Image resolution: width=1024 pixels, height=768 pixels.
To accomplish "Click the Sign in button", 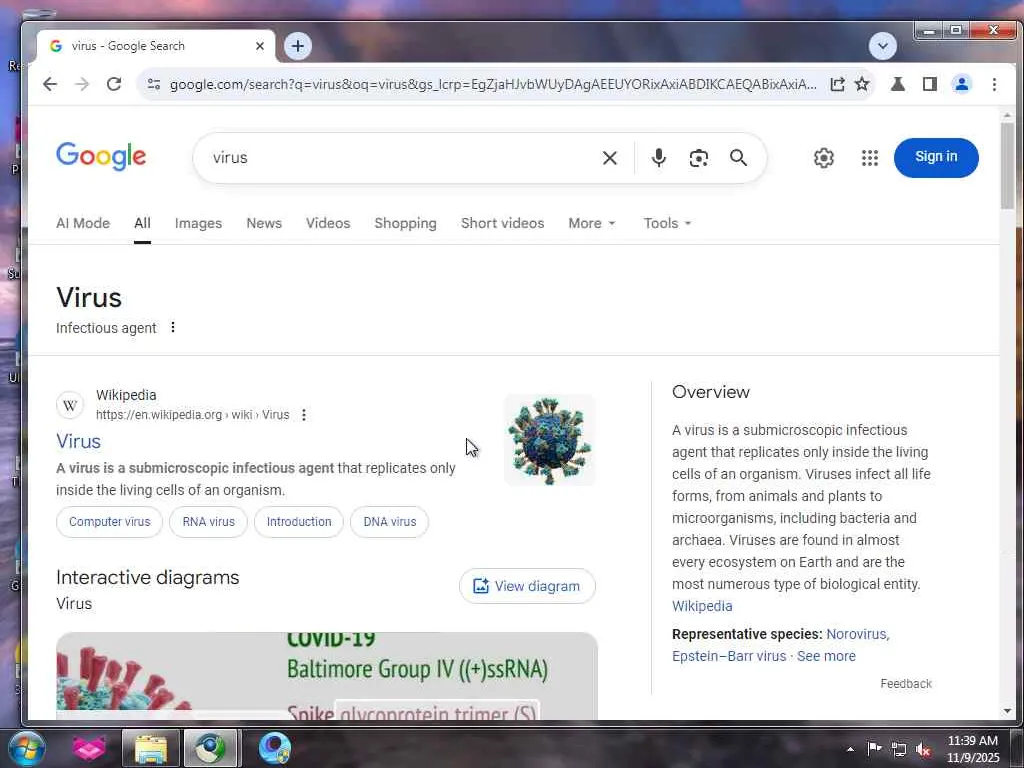I will 936,157.
